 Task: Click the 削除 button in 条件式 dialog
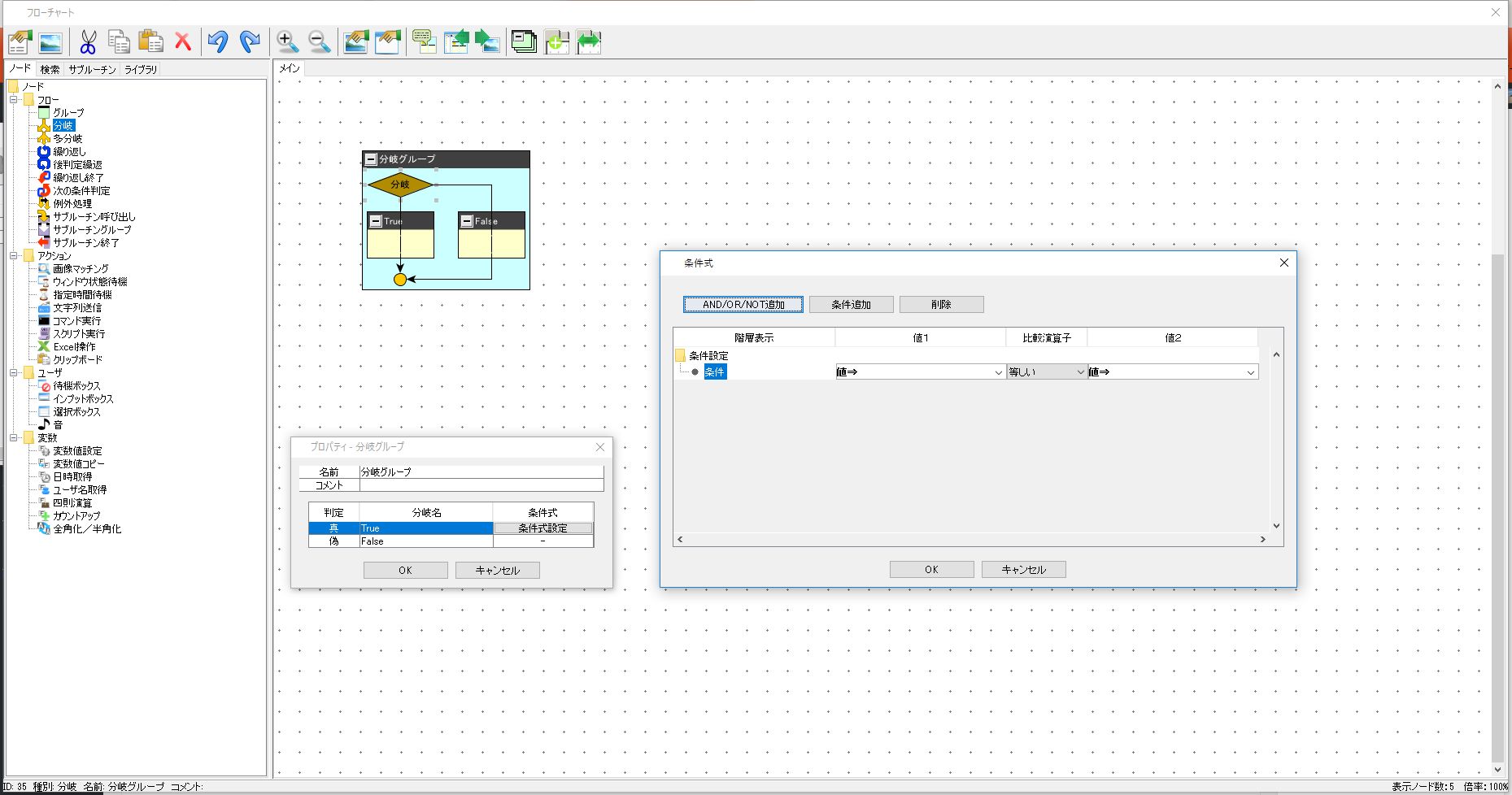[x=941, y=305]
